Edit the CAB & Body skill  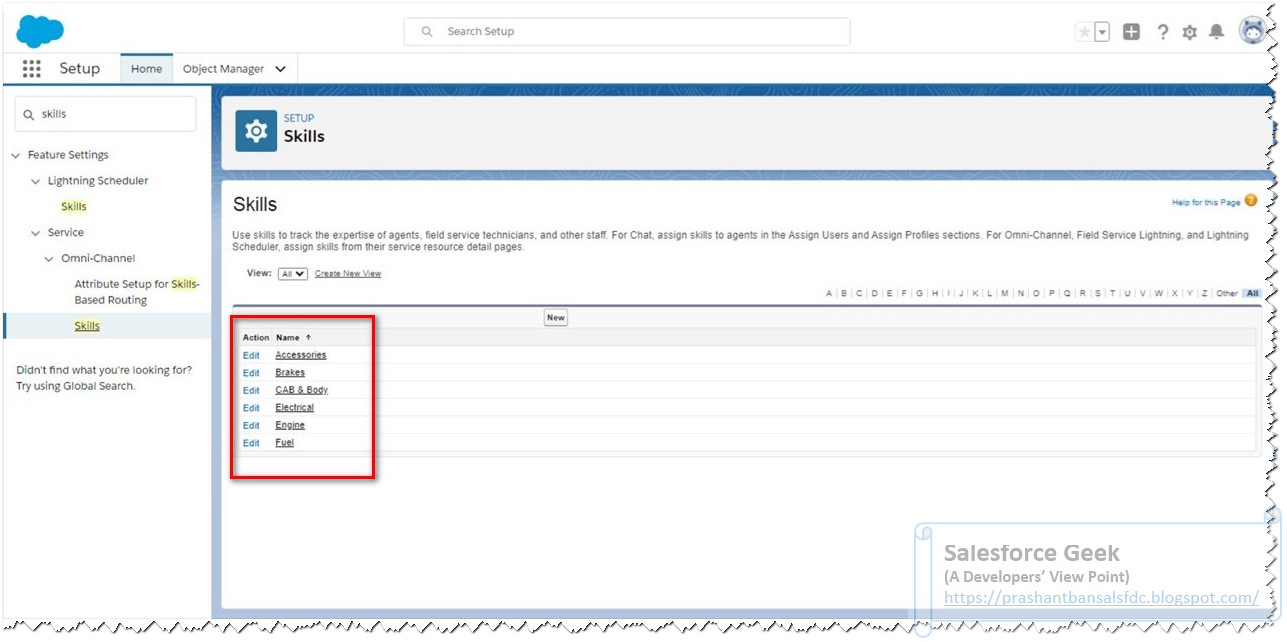[x=251, y=390]
